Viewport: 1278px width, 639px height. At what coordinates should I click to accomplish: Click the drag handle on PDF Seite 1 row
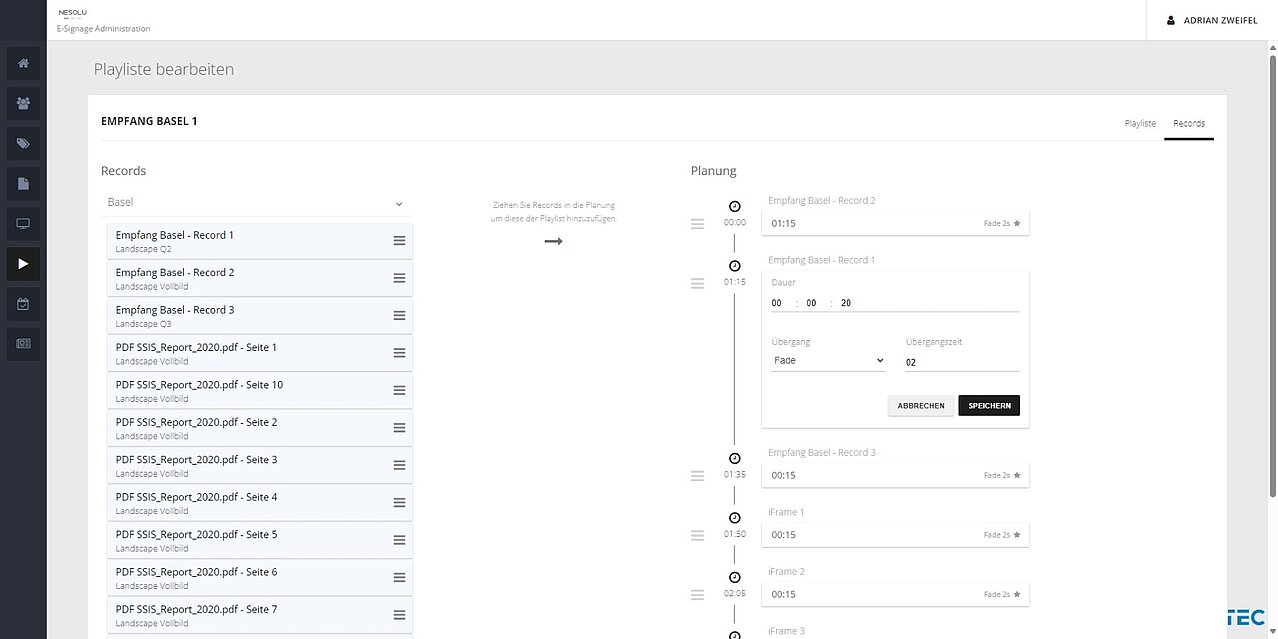point(399,353)
